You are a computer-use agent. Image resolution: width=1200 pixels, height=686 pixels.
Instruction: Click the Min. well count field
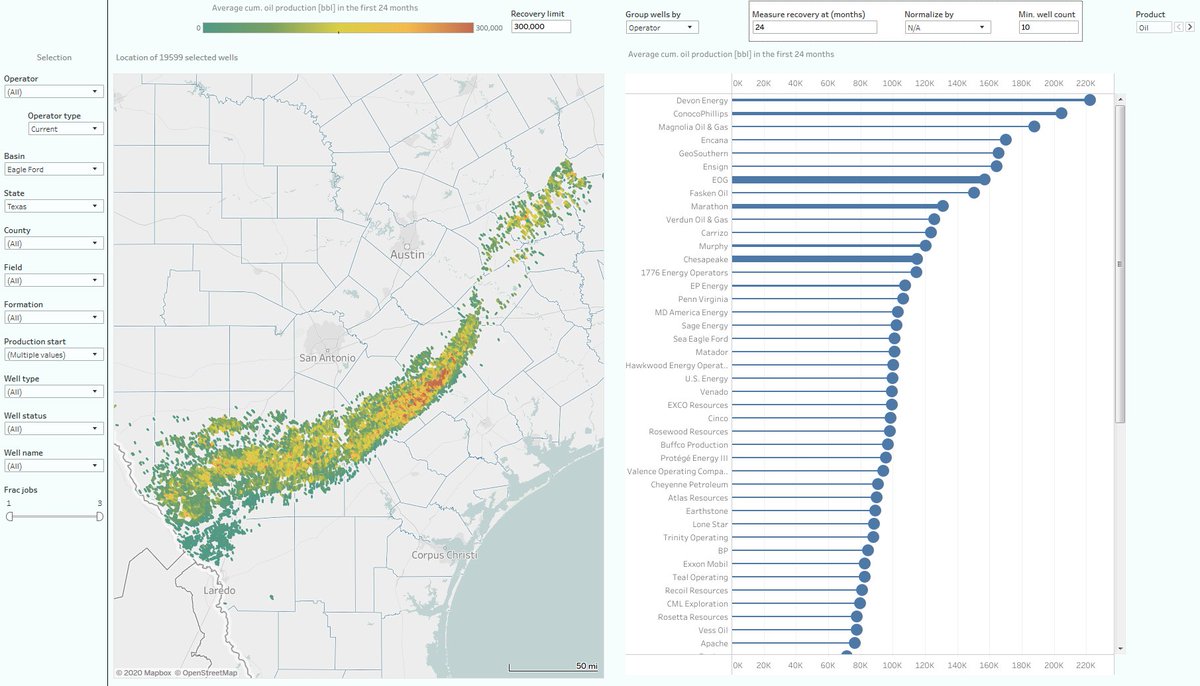(1047, 28)
